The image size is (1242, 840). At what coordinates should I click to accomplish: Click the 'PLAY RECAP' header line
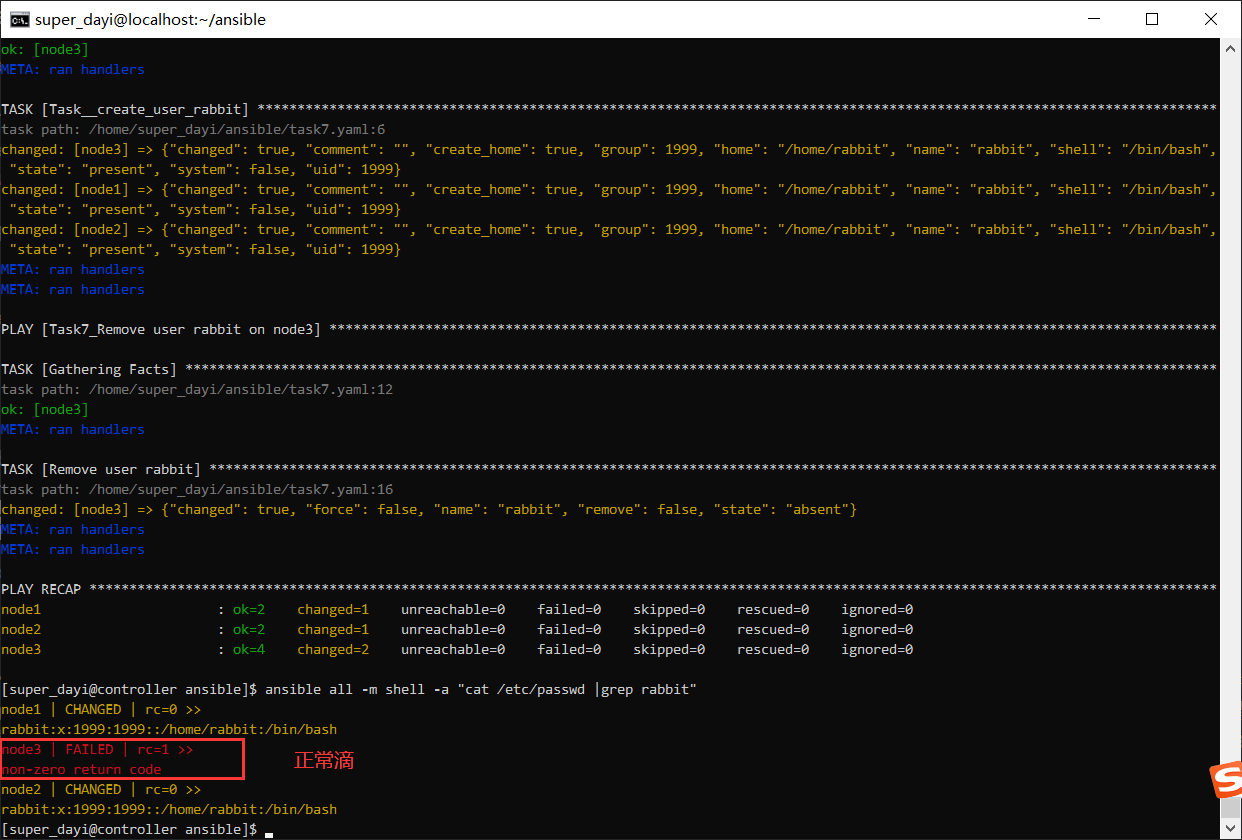click(609, 589)
